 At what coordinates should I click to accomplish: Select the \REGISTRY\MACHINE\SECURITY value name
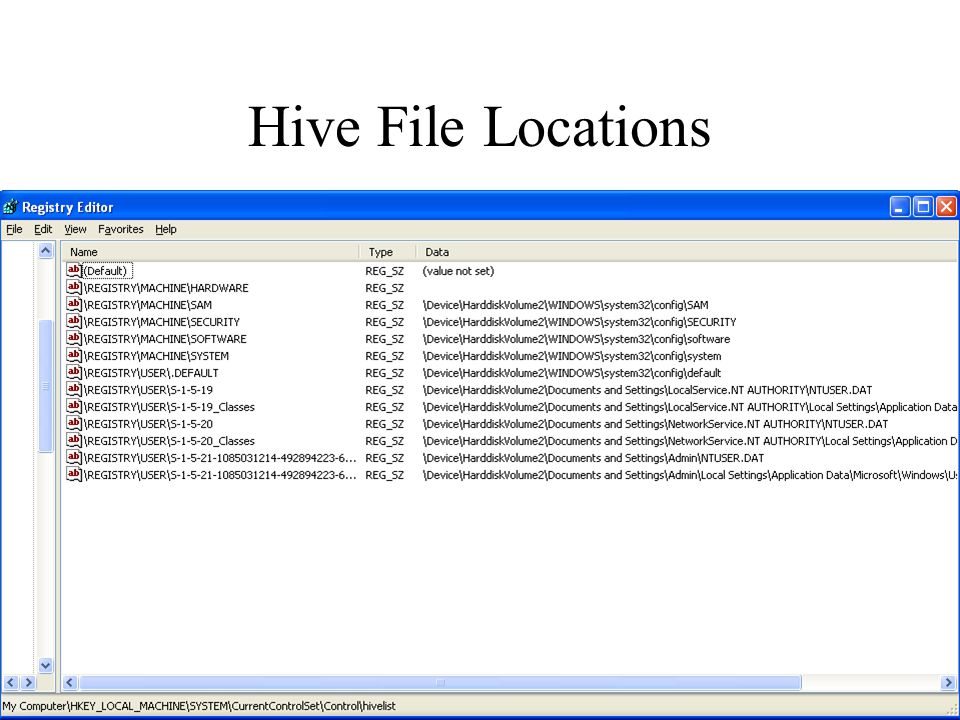point(162,322)
